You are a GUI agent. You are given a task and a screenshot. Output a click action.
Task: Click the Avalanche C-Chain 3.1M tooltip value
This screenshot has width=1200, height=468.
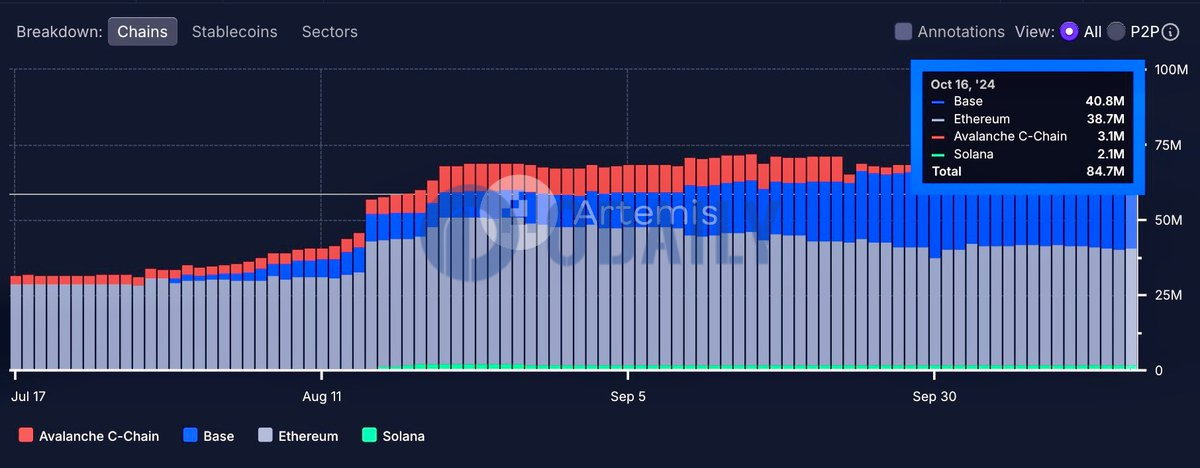[1112, 136]
